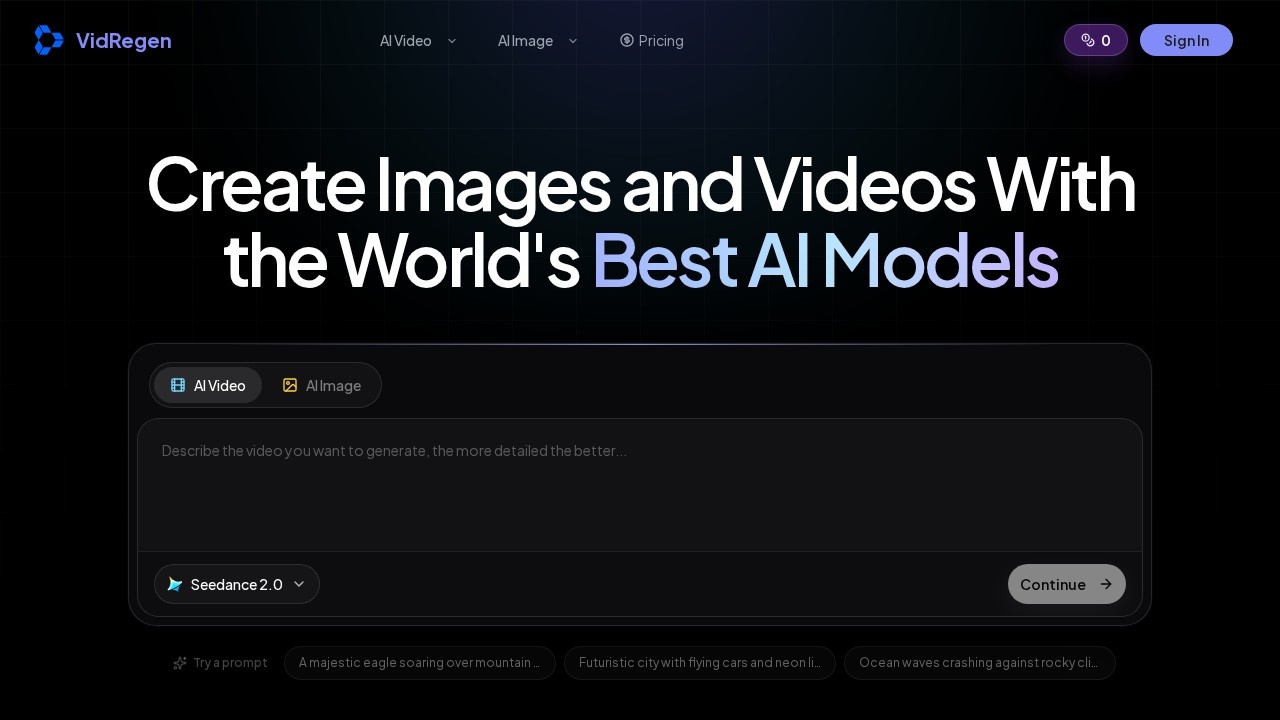Open the VidRegen home link text
This screenshot has width=1280, height=720.
pyautogui.click(x=124, y=41)
